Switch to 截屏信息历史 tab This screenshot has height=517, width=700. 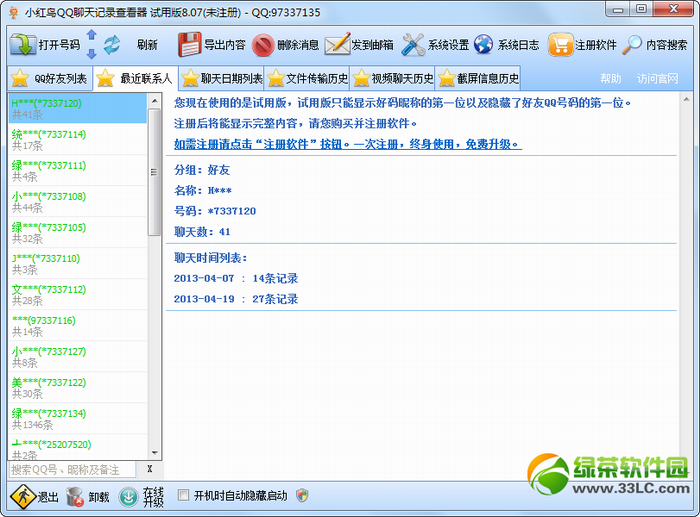(x=478, y=79)
